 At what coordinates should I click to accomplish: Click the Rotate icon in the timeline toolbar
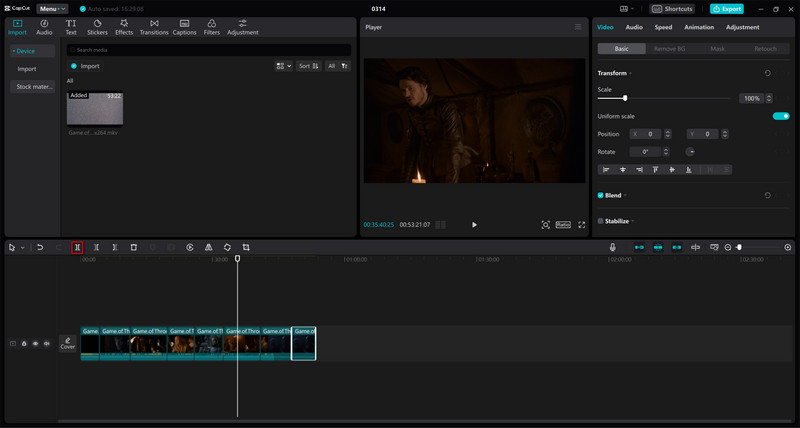227,247
